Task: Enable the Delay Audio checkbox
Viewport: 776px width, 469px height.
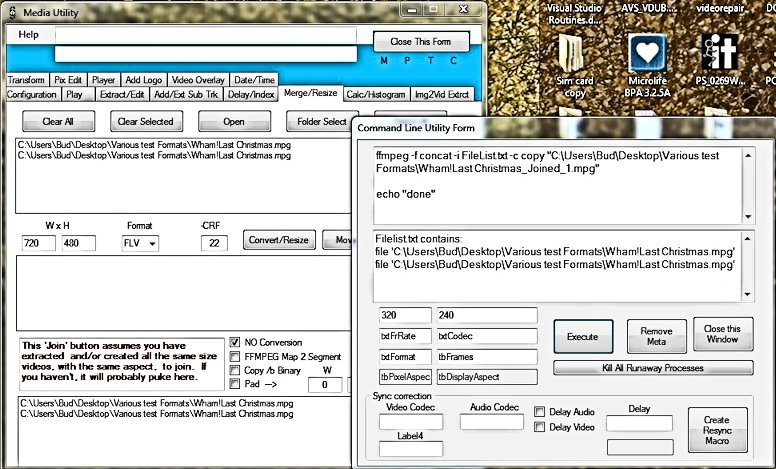Action: point(539,412)
